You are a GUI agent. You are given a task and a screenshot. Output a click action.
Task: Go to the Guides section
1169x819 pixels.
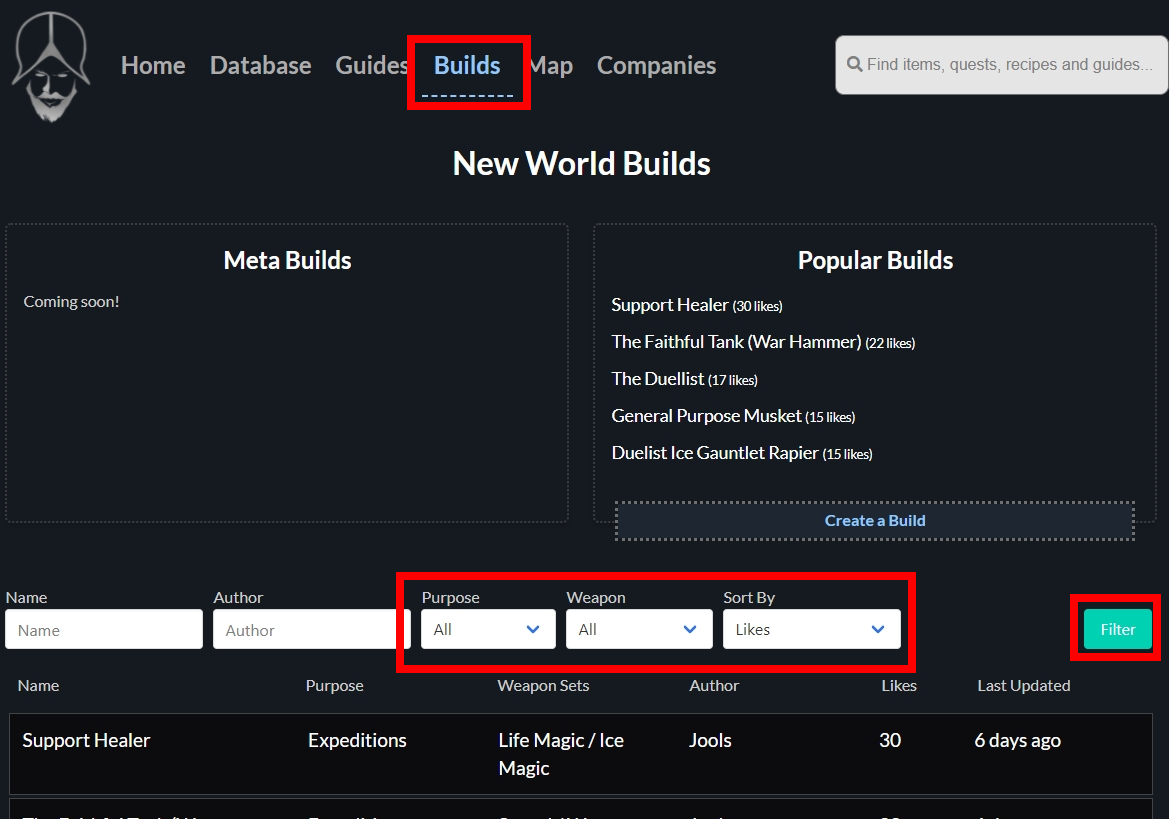point(371,66)
